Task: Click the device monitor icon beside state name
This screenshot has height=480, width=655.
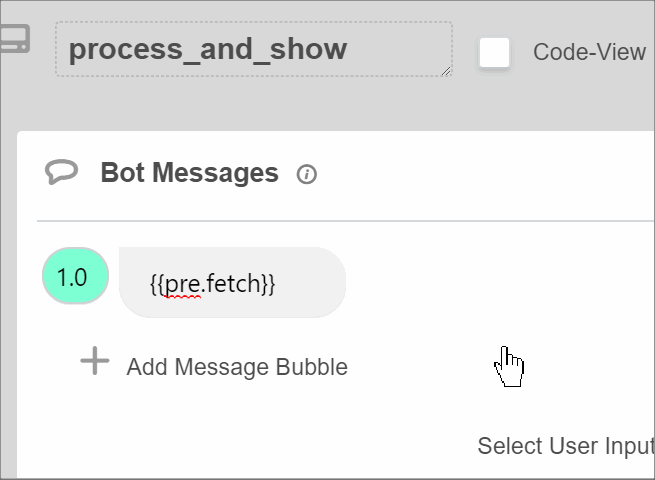Action: pos(15,38)
